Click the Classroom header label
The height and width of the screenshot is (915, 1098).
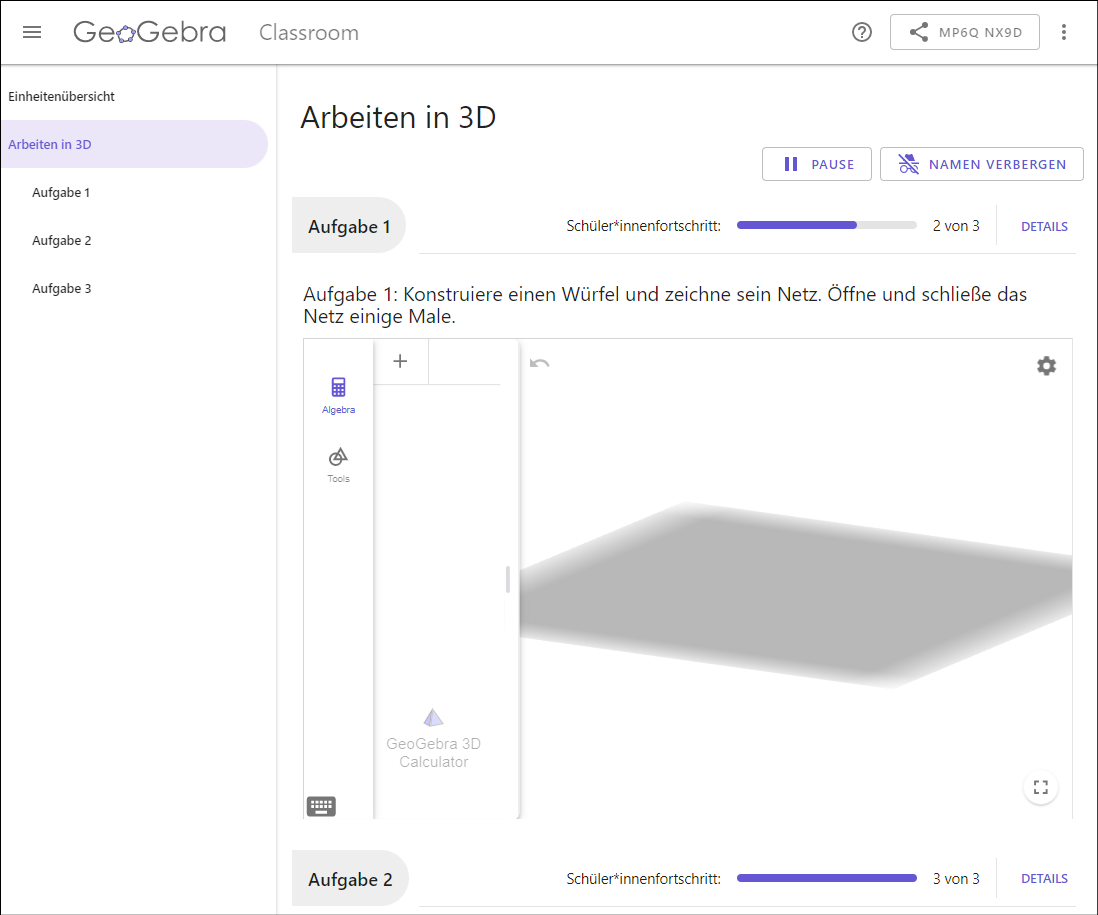(x=309, y=32)
